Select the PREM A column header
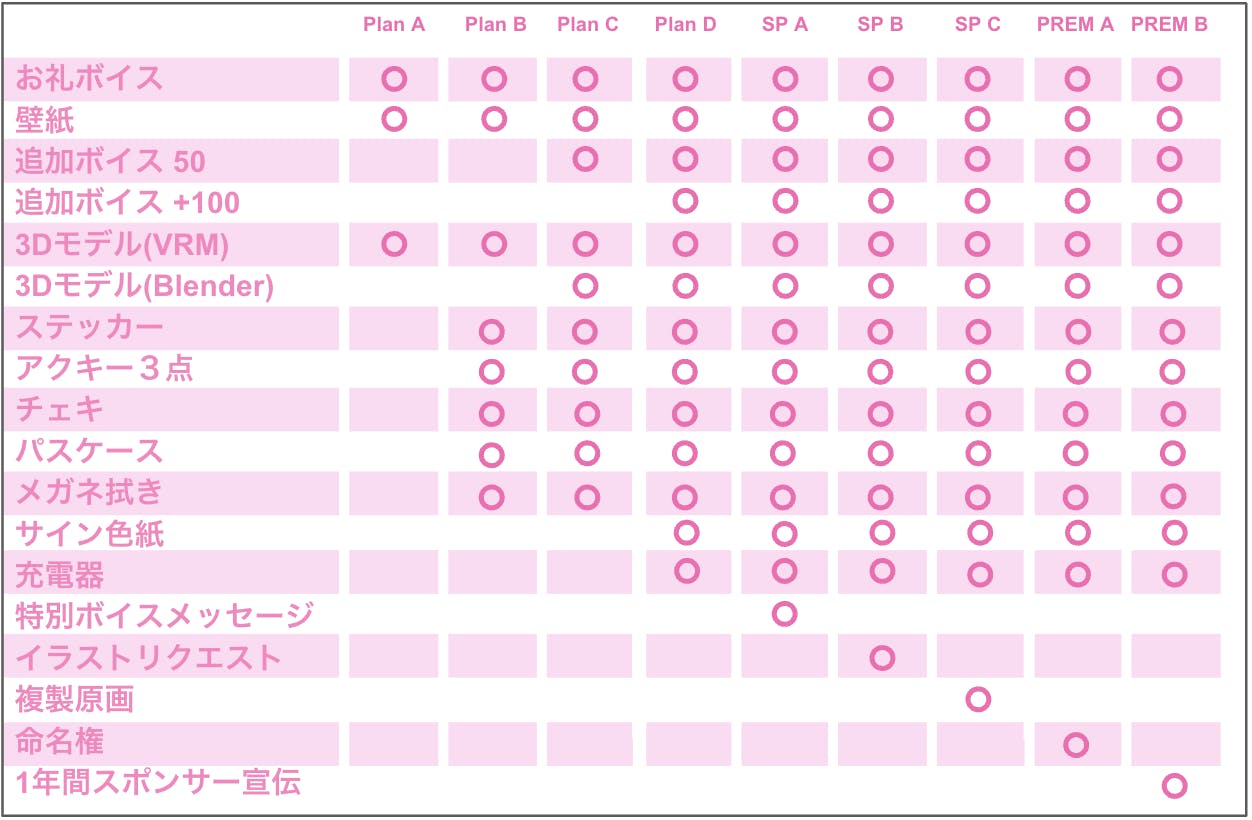Image resolution: width=1252 pixels, height=820 pixels. 1075,25
